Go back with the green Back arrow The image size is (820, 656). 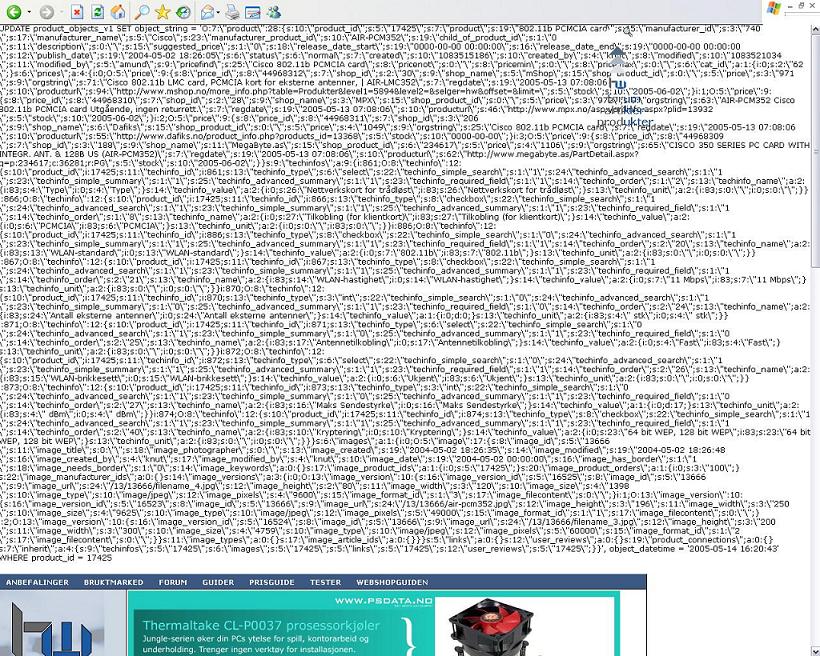point(14,12)
